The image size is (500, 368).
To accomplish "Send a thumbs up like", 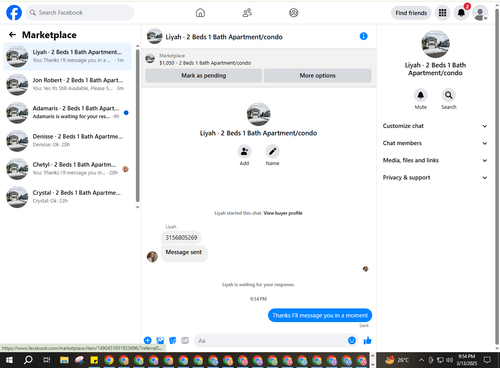I will point(367,340).
